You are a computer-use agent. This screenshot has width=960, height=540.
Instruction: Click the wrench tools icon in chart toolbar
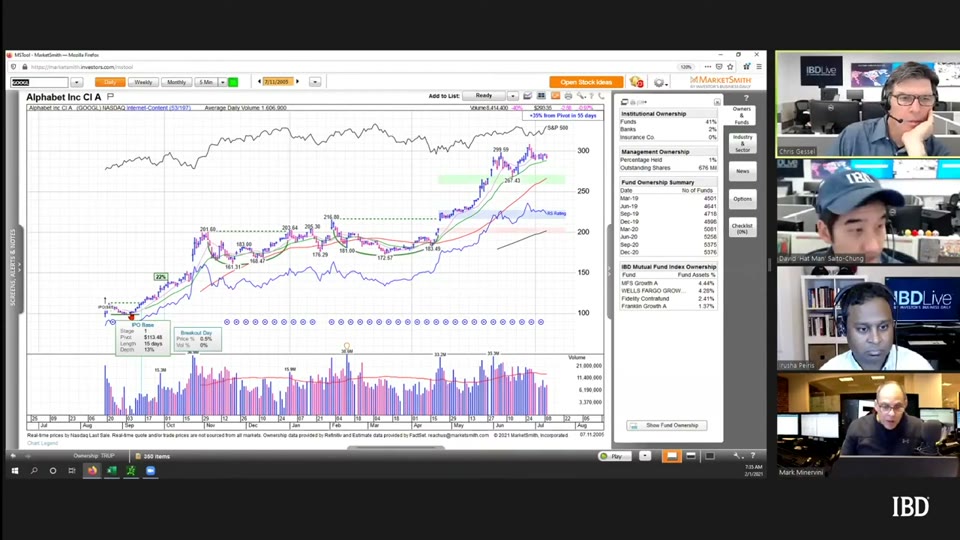[x=580, y=96]
